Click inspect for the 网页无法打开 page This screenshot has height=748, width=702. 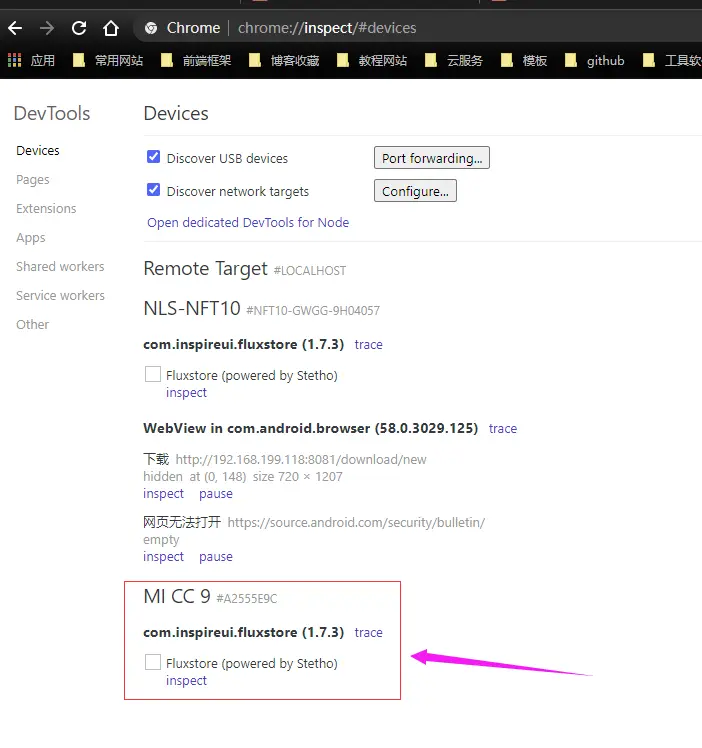pos(163,557)
